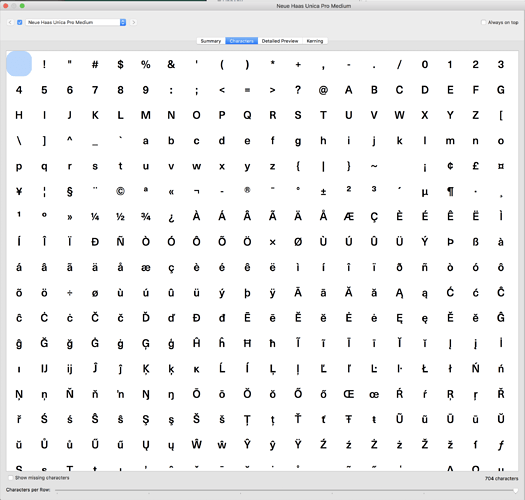Select the plain capital W glyph
Screen dimensions: 525x500
399,115
